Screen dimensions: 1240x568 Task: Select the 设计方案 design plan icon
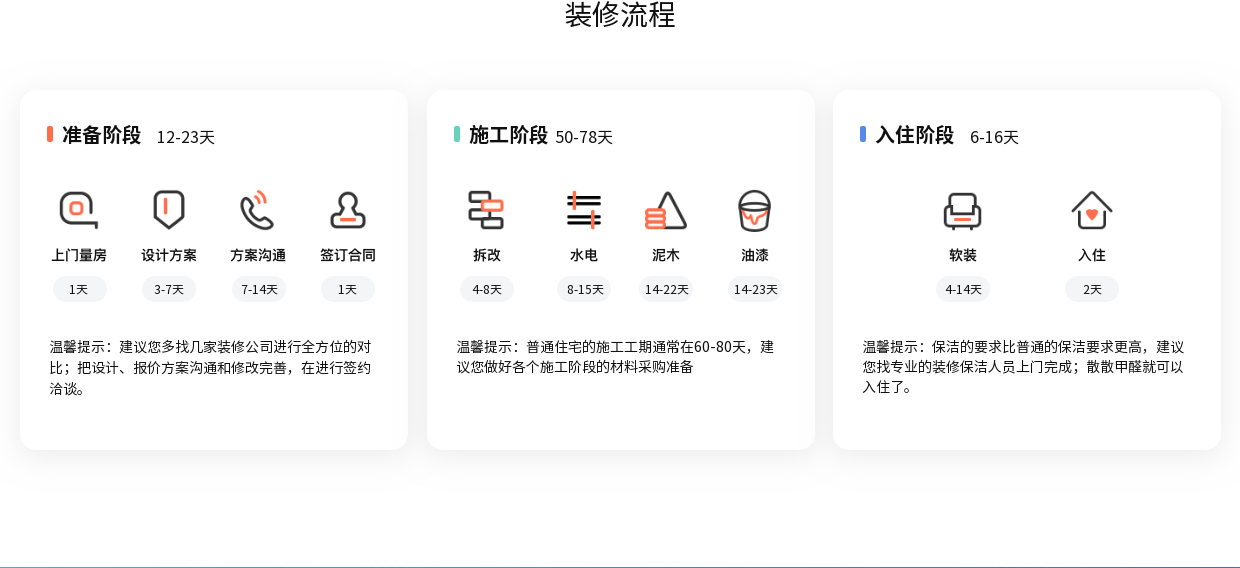(x=168, y=210)
